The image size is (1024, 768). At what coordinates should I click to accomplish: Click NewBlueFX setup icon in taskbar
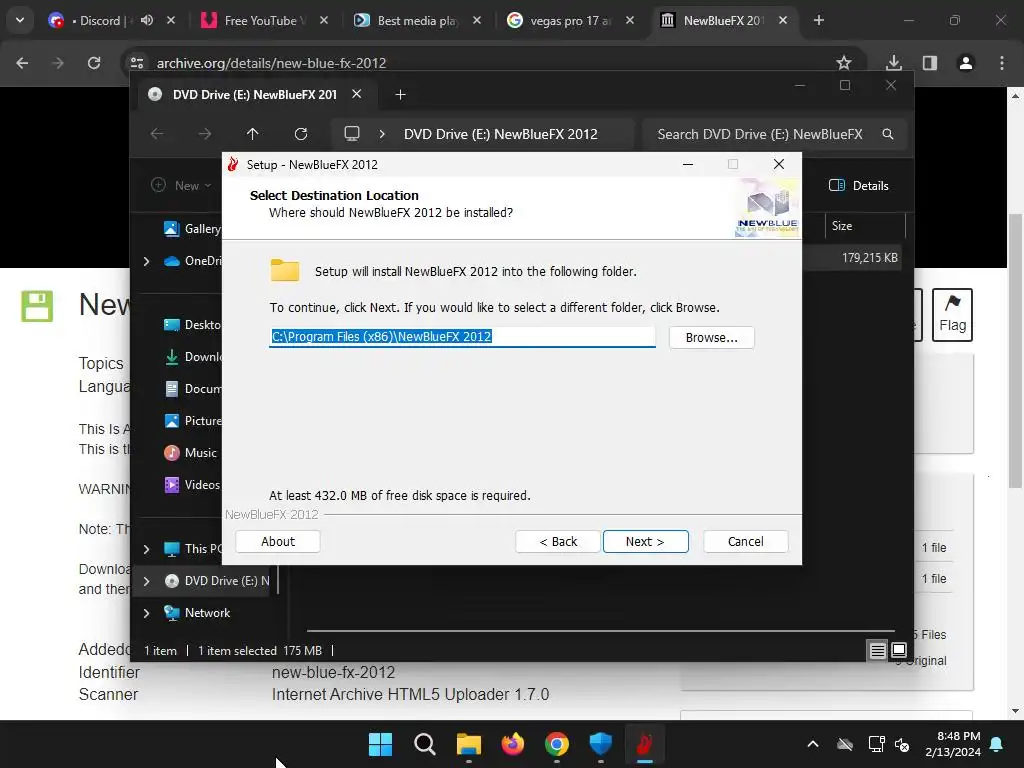645,744
